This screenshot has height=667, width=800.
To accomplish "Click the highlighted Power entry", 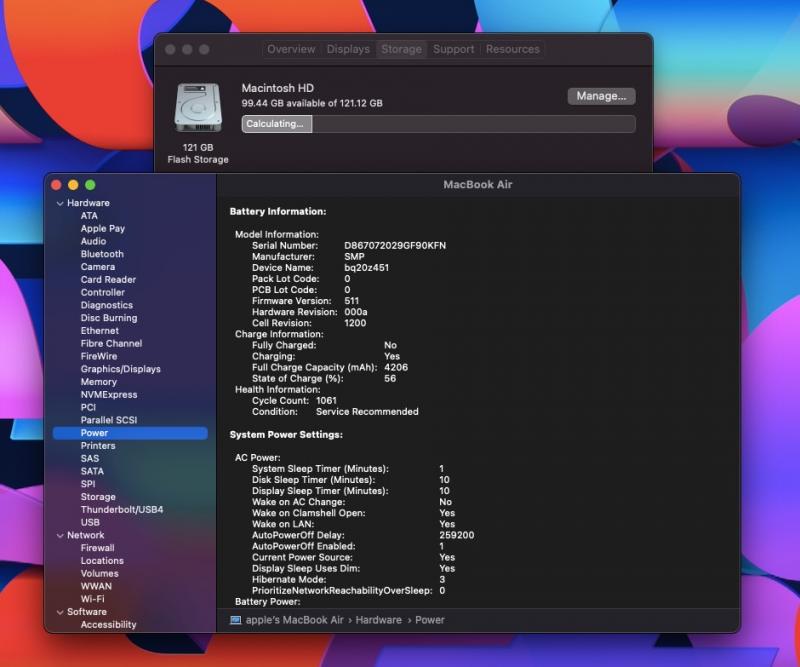I will click(130, 433).
